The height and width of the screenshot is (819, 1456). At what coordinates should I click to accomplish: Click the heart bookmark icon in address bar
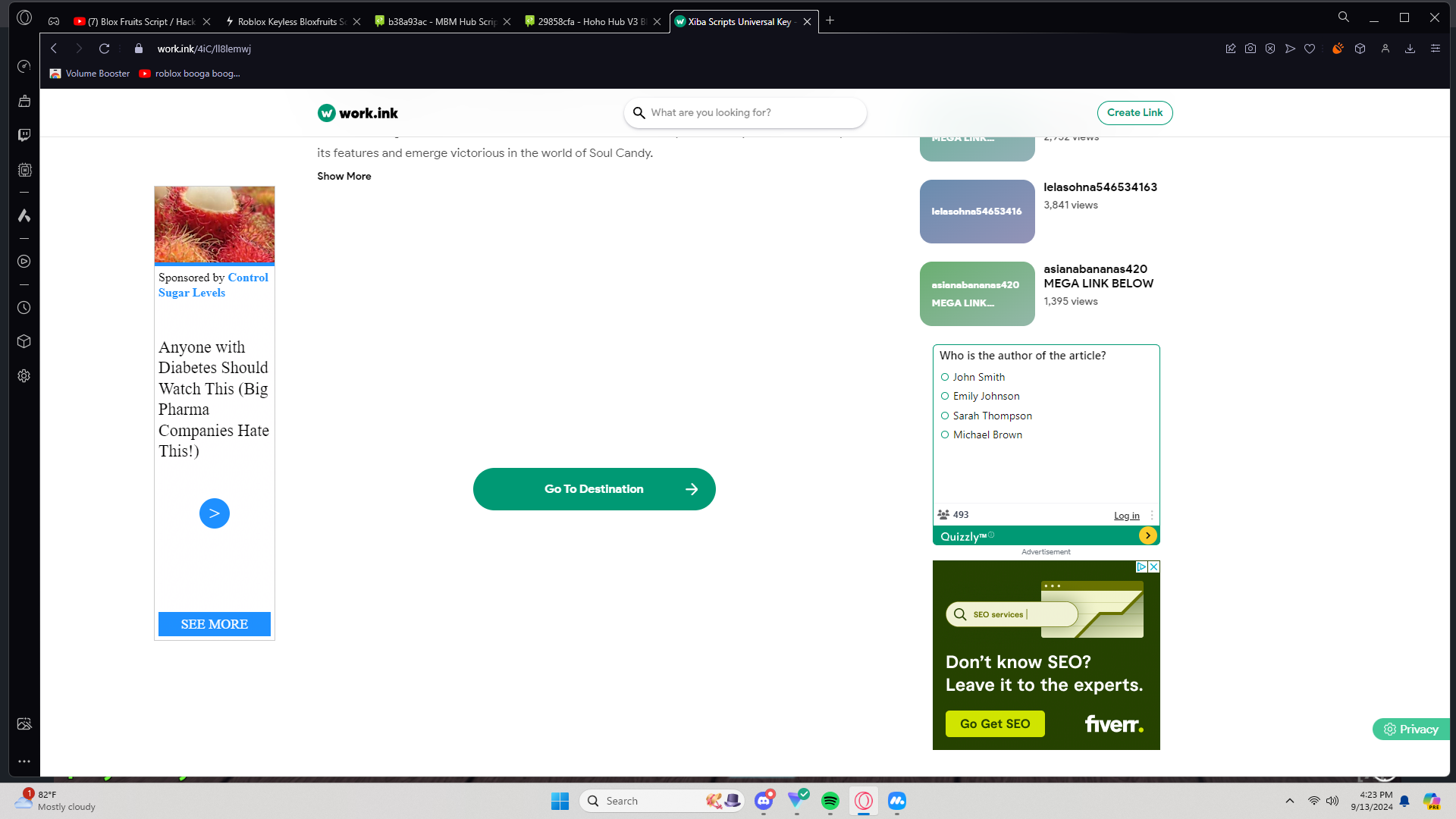(1310, 49)
